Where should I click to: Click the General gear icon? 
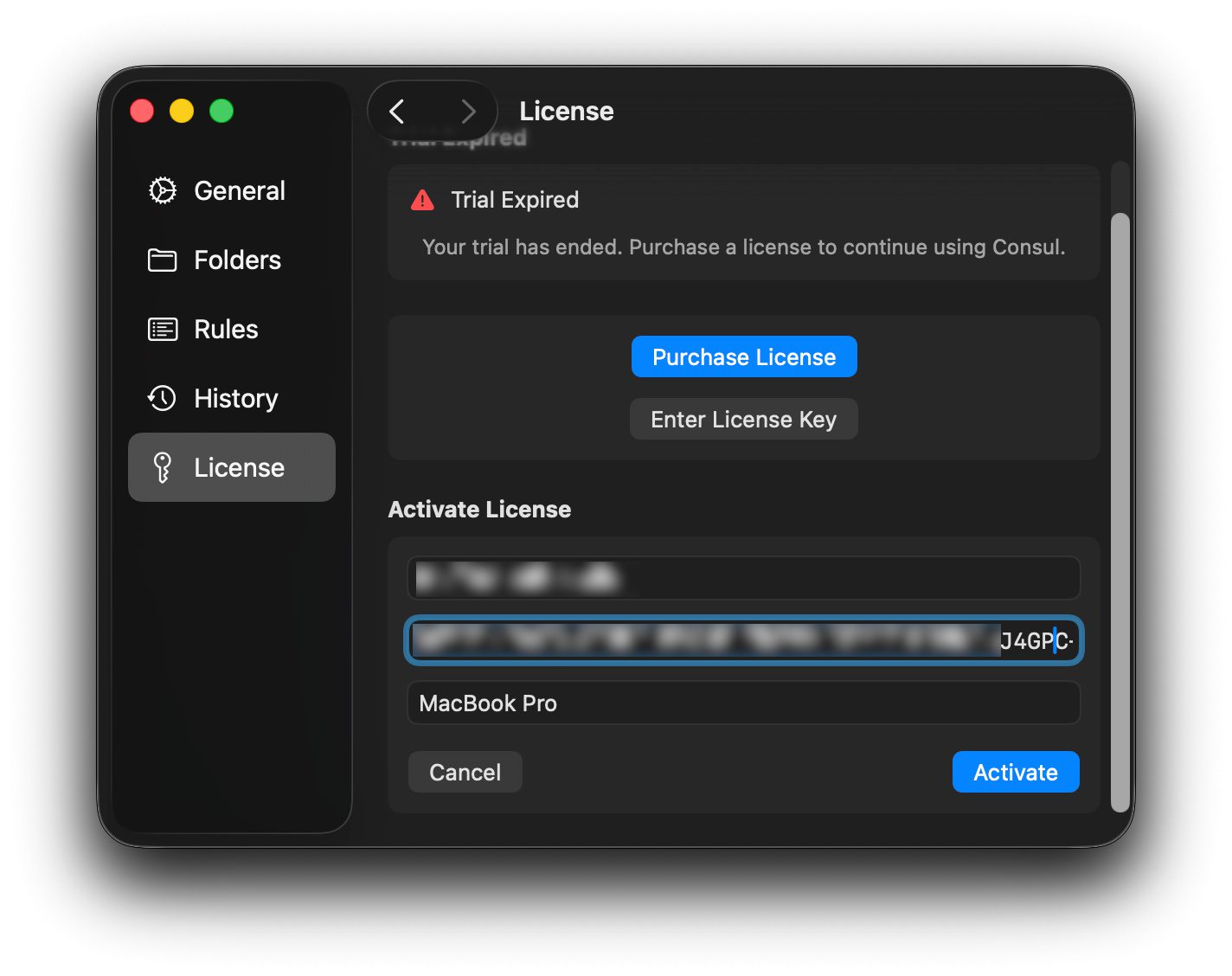point(163,190)
